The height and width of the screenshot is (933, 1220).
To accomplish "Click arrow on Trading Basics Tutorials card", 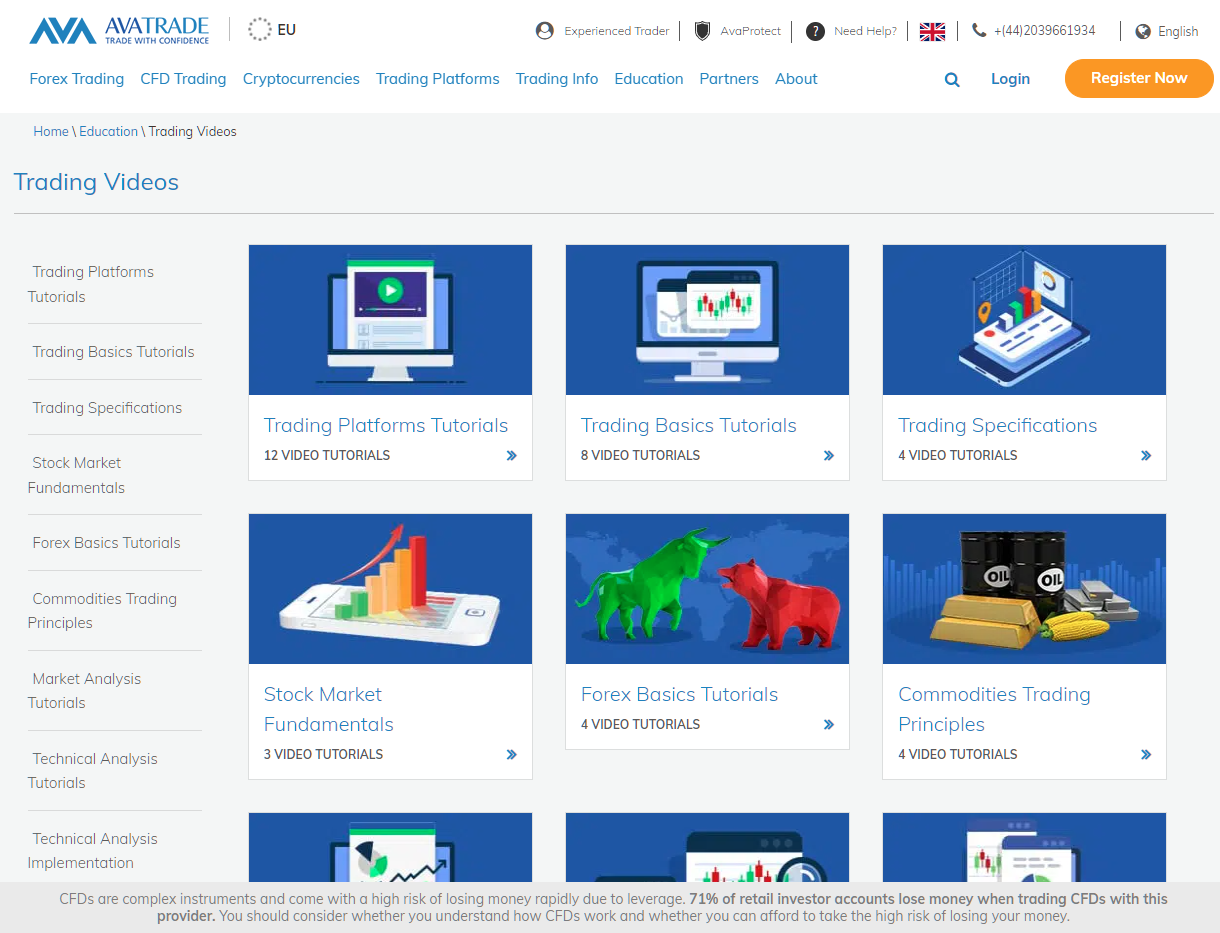I will click(x=829, y=455).
